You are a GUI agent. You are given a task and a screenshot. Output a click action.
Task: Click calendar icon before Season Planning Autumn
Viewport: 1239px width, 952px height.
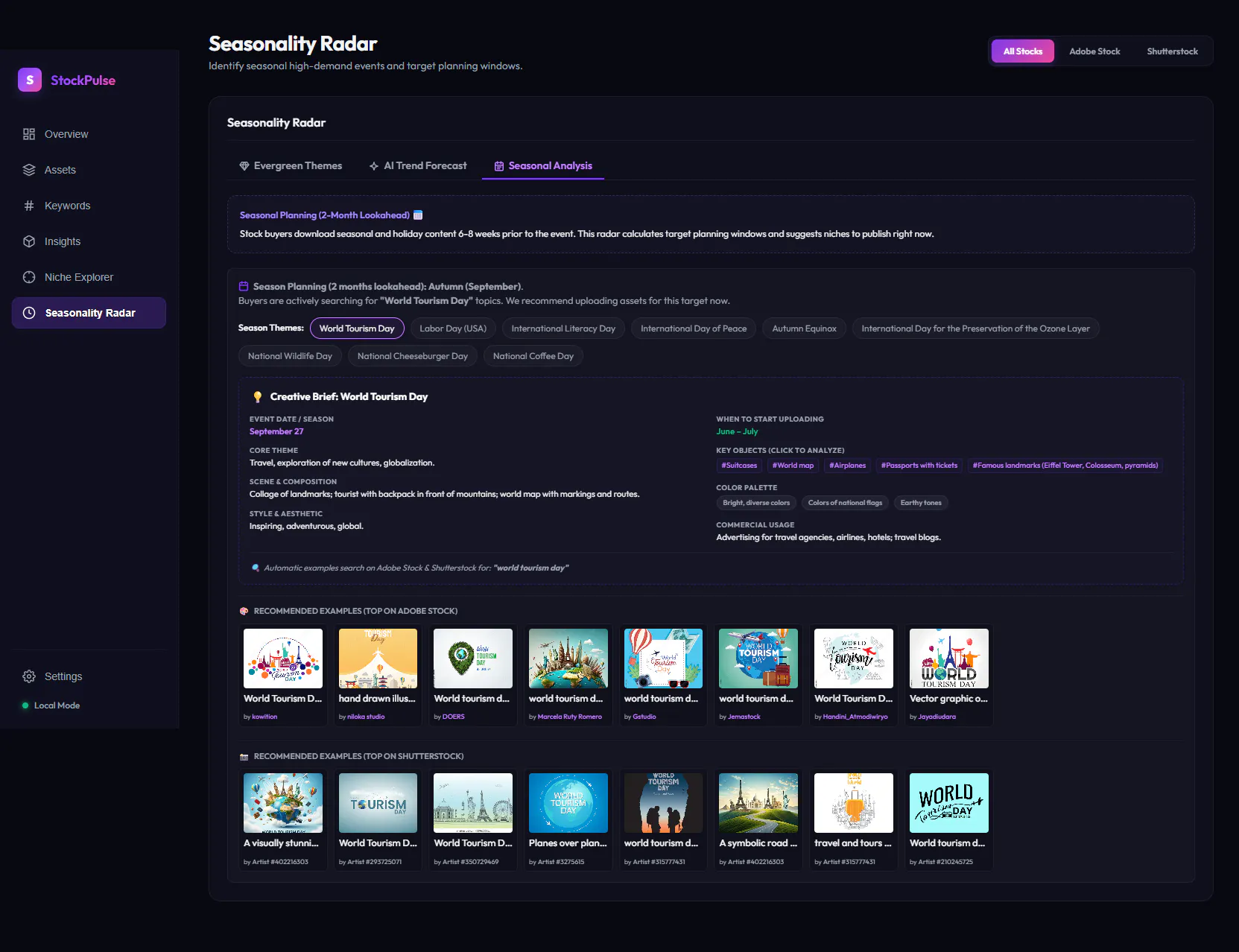(244, 286)
